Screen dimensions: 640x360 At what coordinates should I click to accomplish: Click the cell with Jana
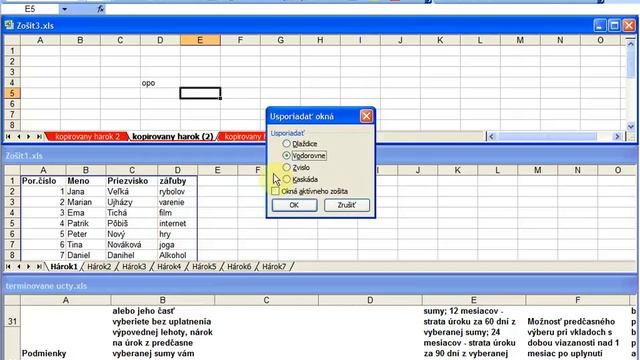coord(86,191)
